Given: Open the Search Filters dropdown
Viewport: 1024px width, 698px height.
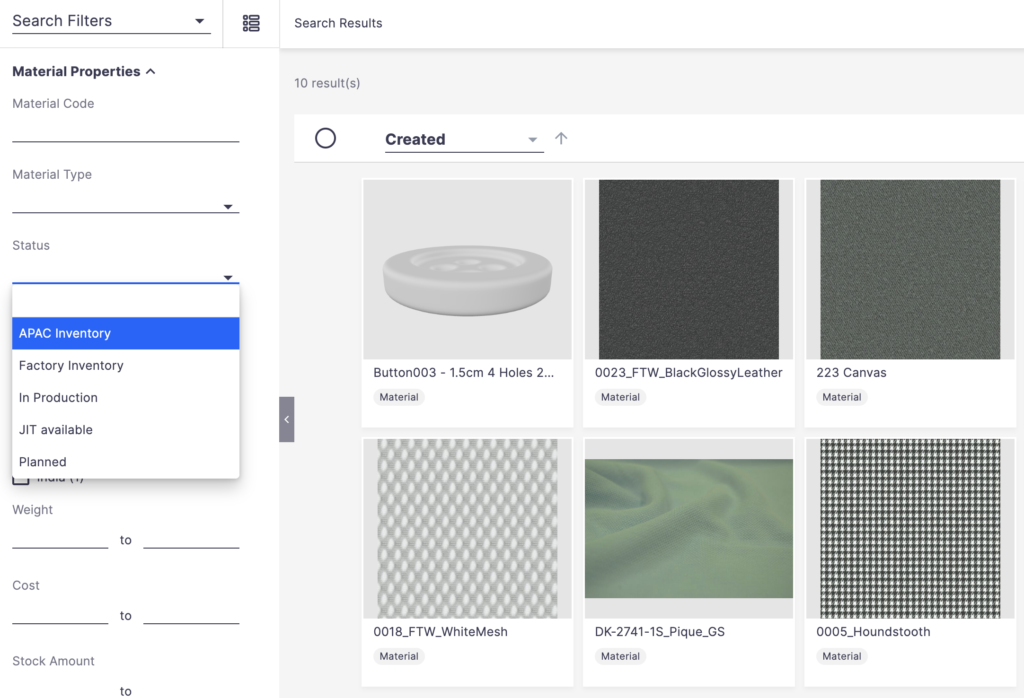Looking at the screenshot, I should (x=111, y=21).
